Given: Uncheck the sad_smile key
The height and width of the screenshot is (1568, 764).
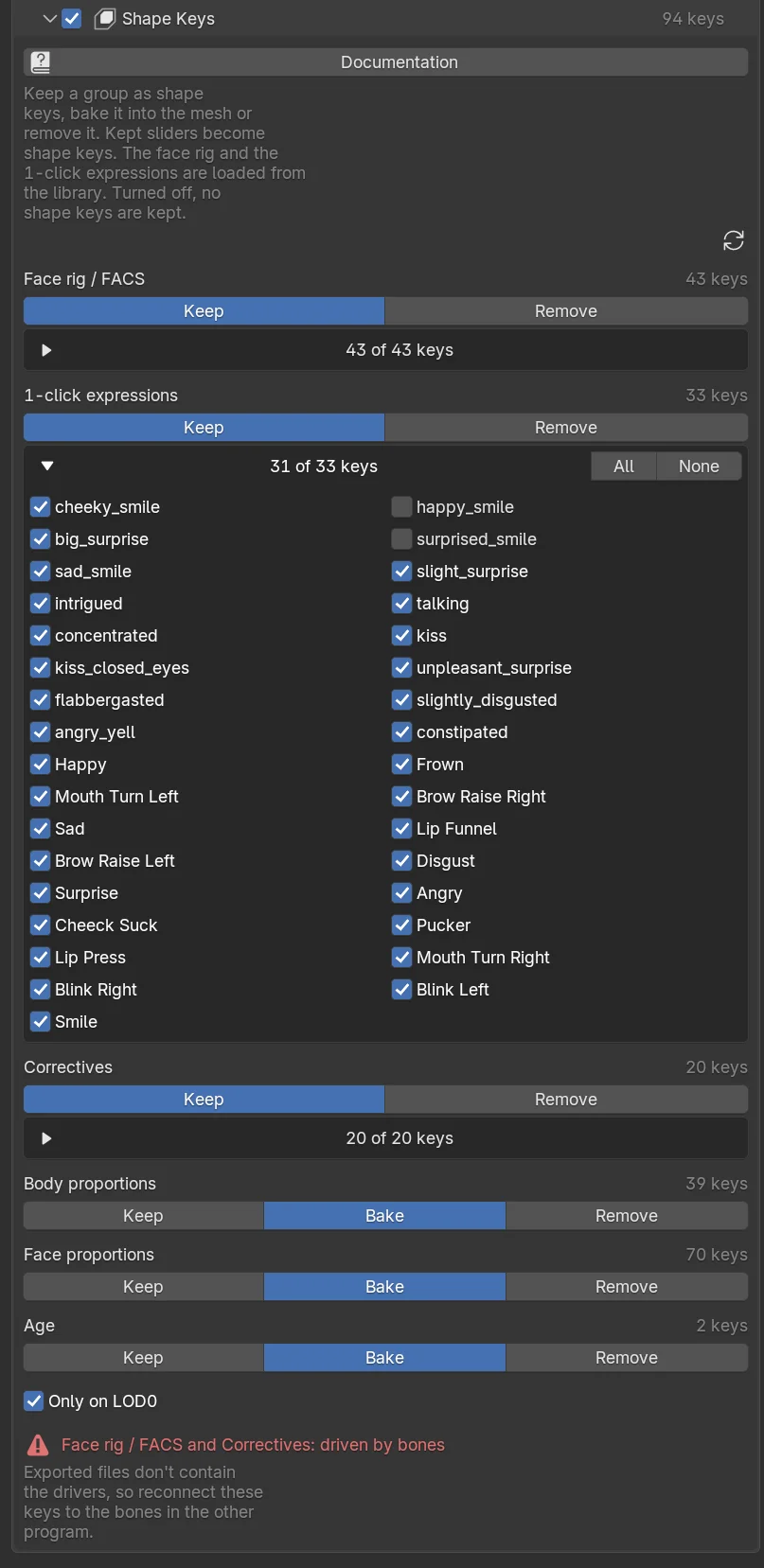Looking at the screenshot, I should coord(40,572).
